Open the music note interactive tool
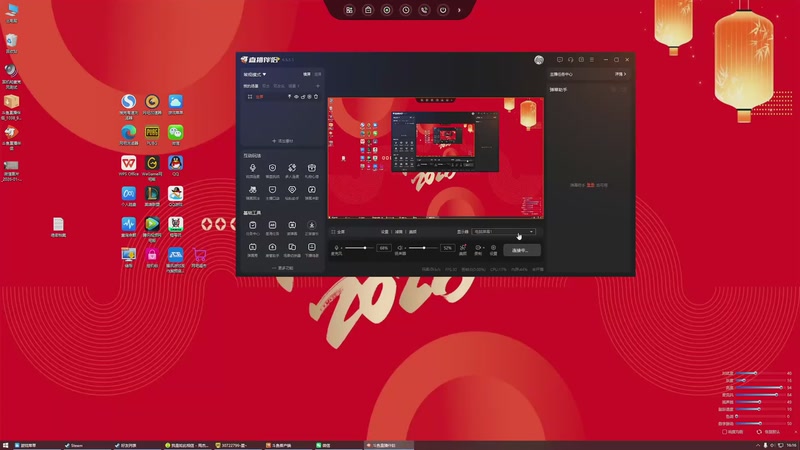This screenshot has width=800, height=450. click(x=312, y=192)
